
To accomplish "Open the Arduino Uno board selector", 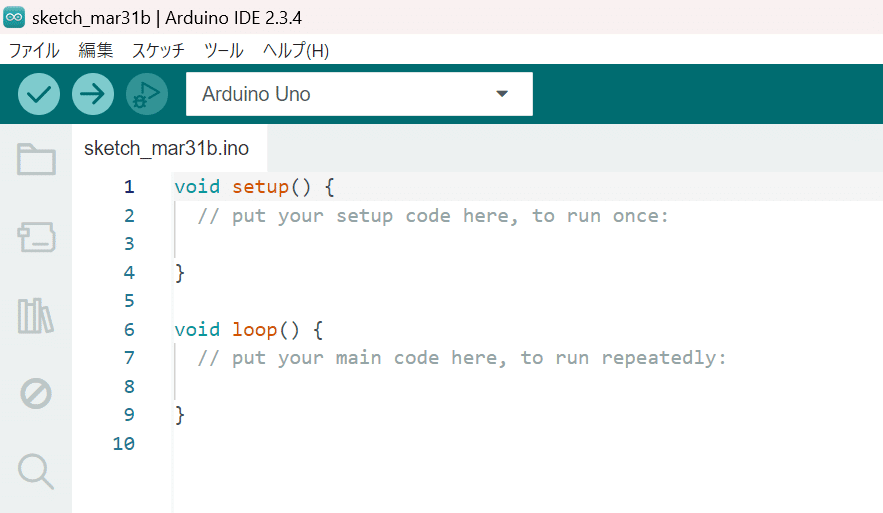I will [x=359, y=94].
